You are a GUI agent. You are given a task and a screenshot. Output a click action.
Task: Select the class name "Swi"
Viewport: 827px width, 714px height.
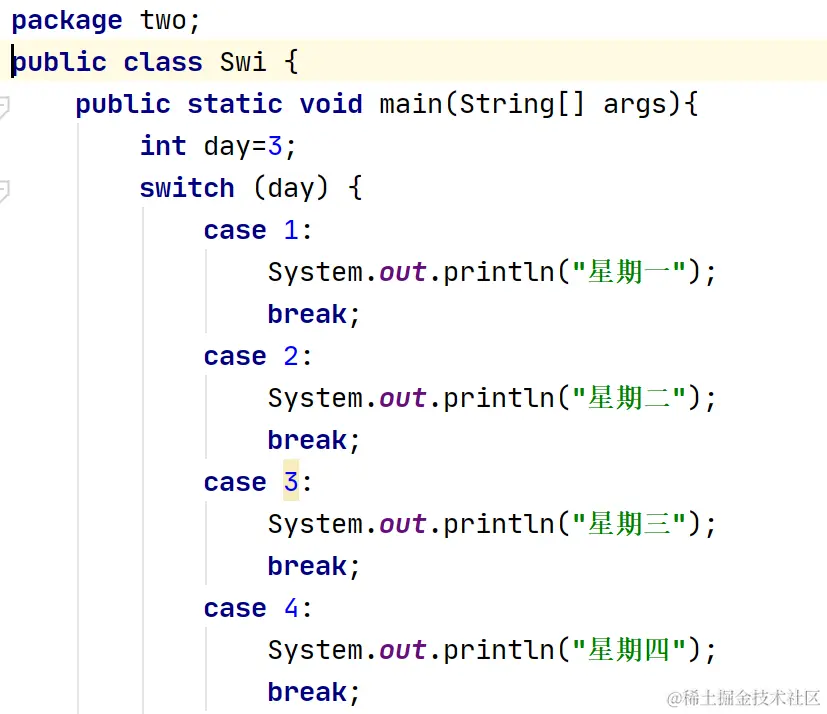pos(243,62)
